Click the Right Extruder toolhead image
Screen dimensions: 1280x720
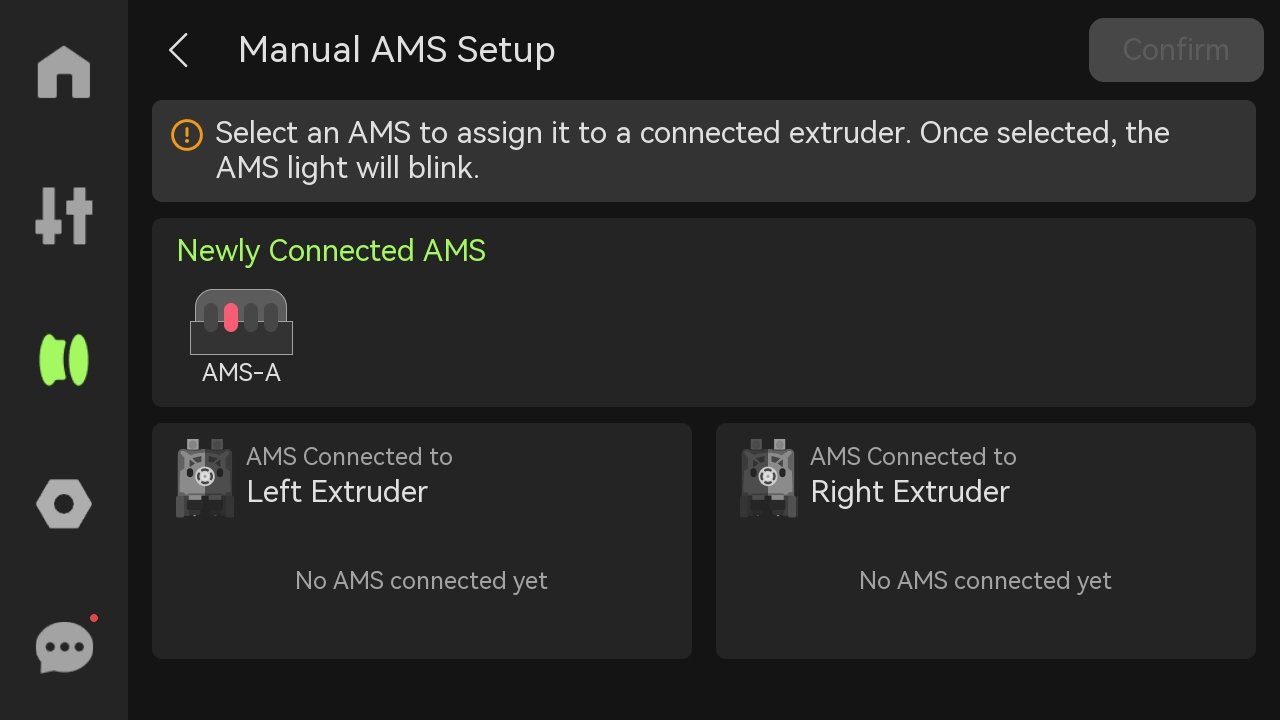click(x=769, y=477)
